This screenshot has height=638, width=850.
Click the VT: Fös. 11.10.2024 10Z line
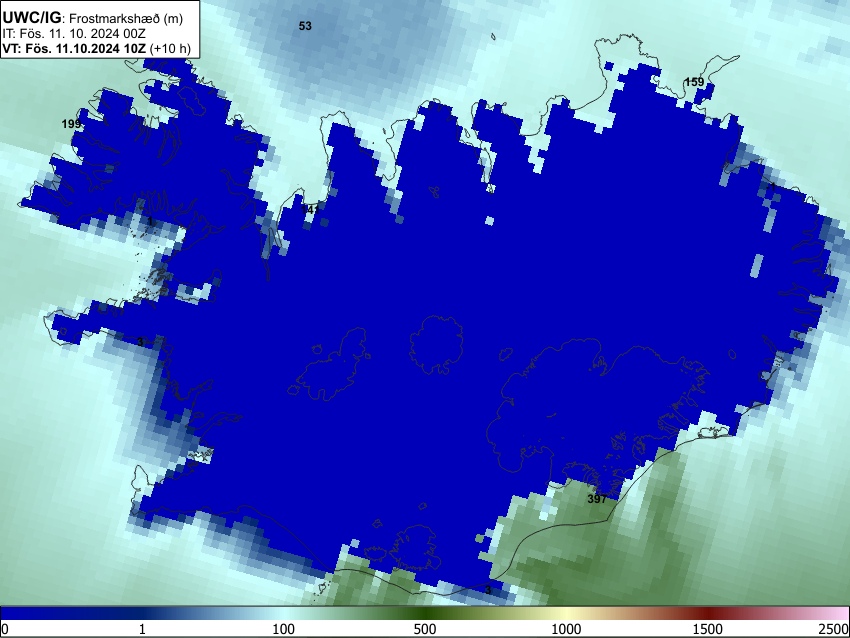[x=96, y=48]
